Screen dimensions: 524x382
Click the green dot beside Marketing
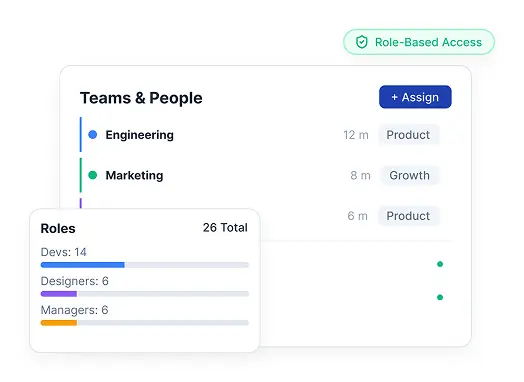[93, 175]
